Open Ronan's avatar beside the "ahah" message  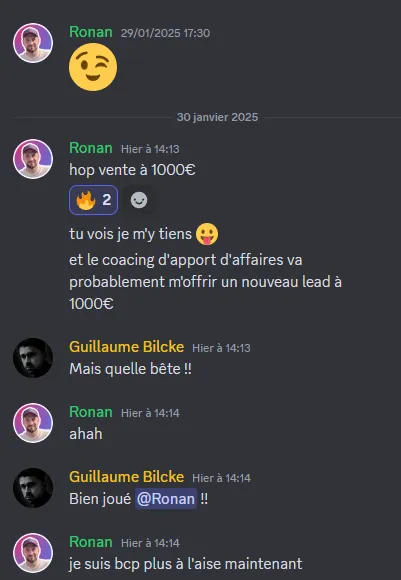(x=33, y=423)
